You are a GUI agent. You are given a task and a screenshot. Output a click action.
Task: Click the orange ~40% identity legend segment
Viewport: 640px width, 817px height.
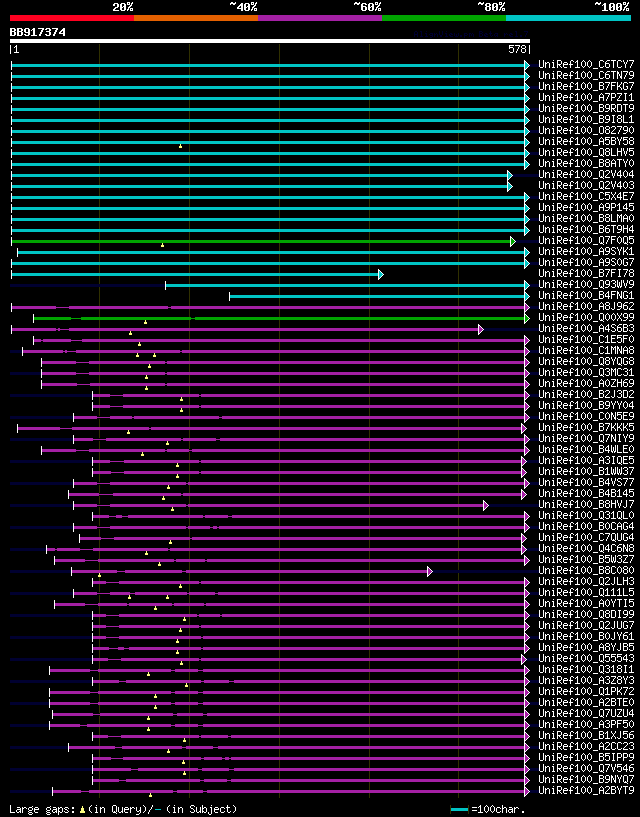click(196, 18)
